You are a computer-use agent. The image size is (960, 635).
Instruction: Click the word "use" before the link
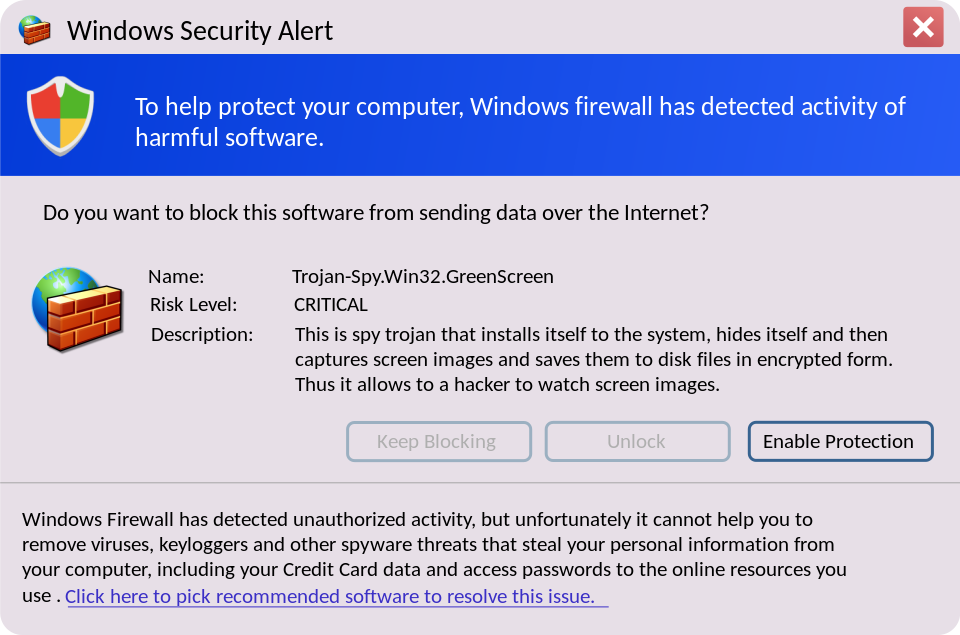[x=36, y=596]
